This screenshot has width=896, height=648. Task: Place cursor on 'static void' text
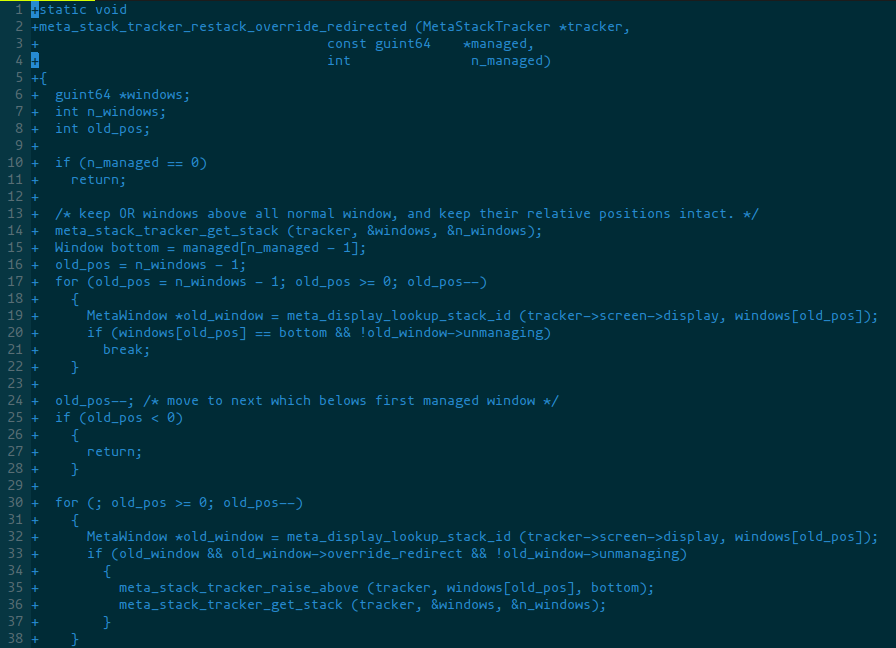click(x=83, y=10)
